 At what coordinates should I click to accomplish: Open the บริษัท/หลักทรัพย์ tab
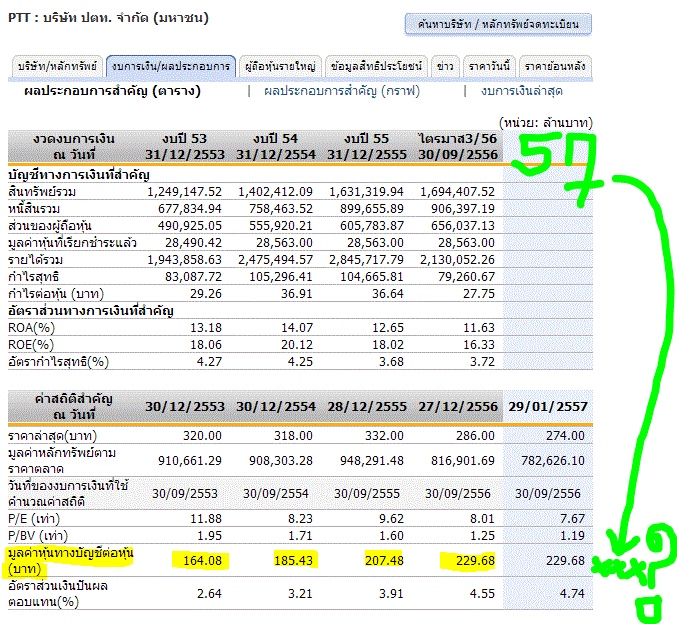pos(57,67)
